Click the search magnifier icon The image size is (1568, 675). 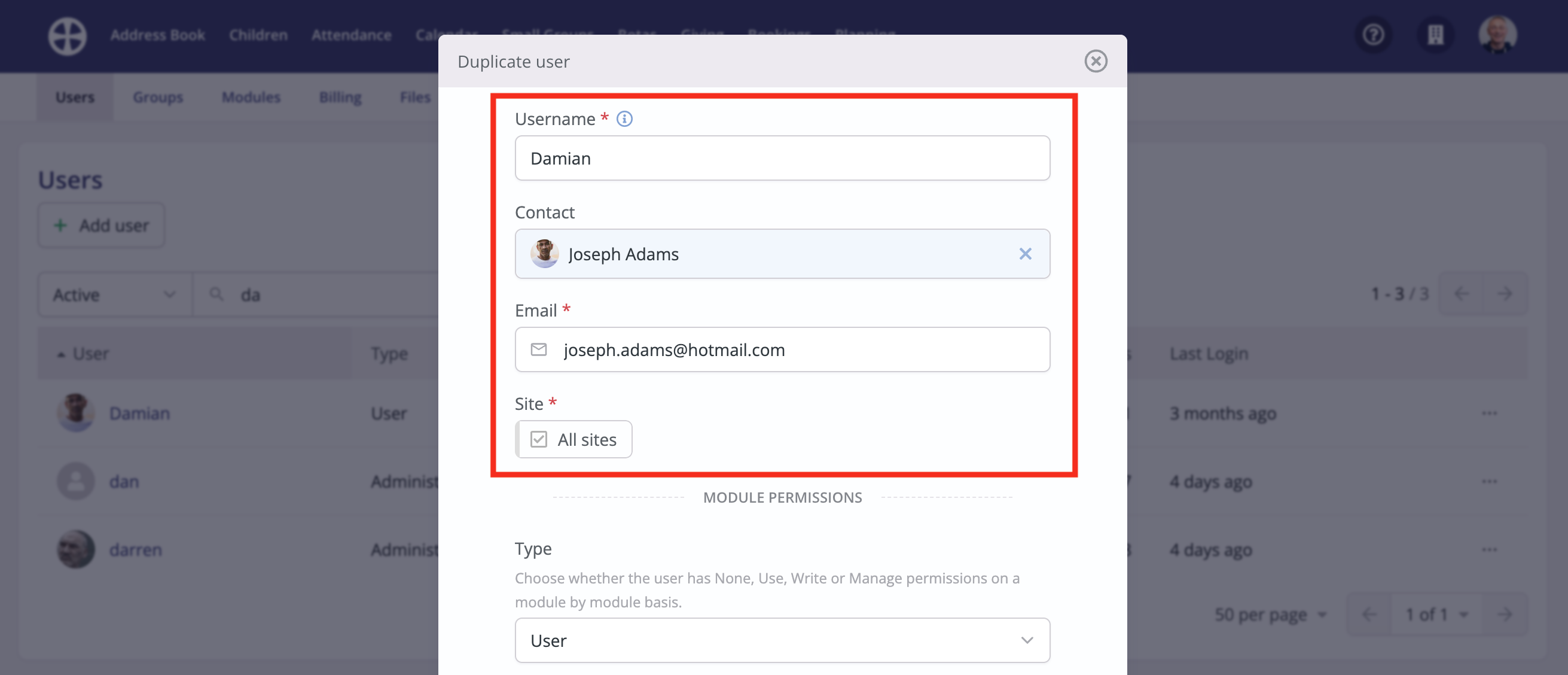(216, 294)
